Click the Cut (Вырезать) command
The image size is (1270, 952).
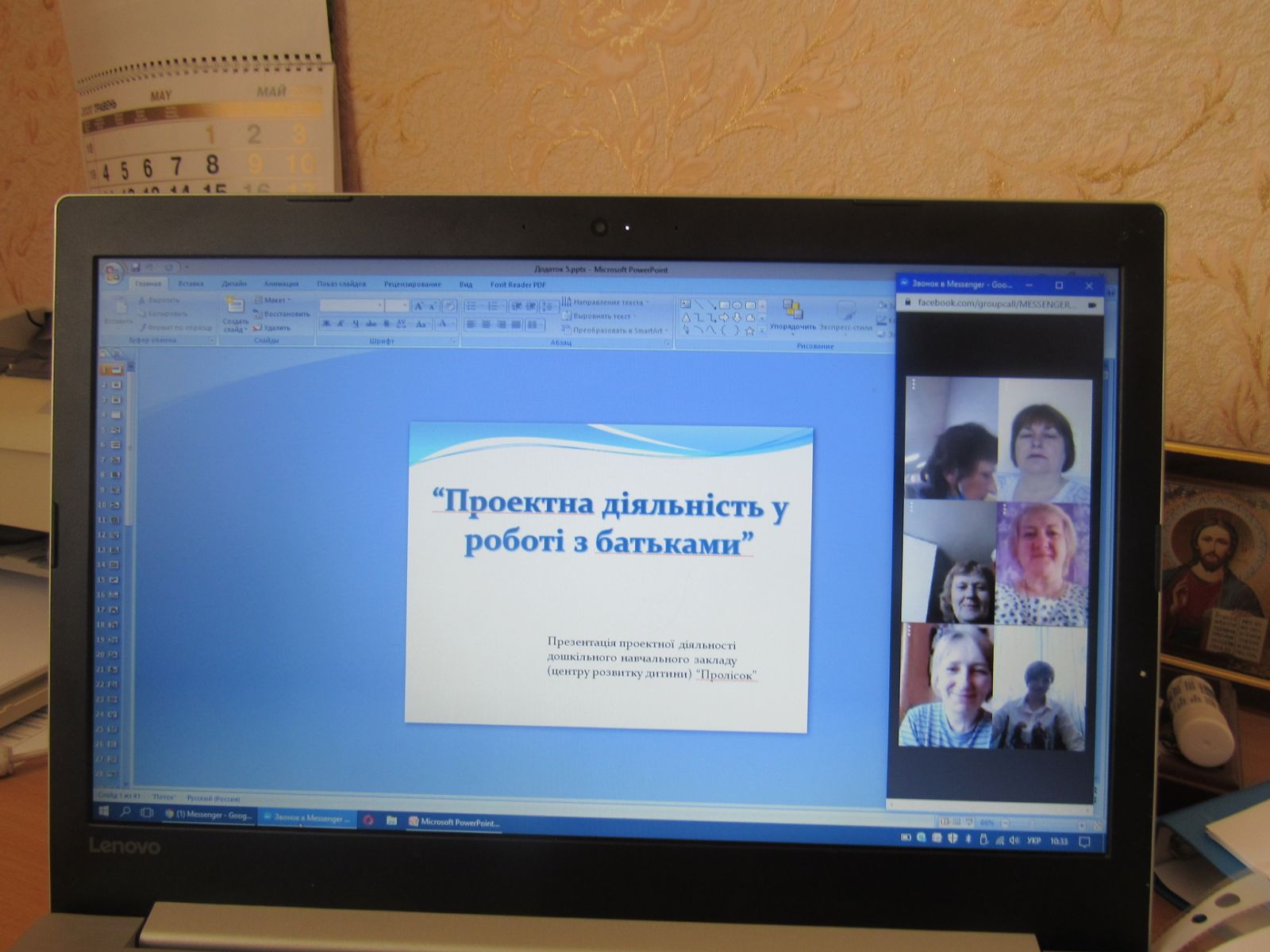pos(160,300)
